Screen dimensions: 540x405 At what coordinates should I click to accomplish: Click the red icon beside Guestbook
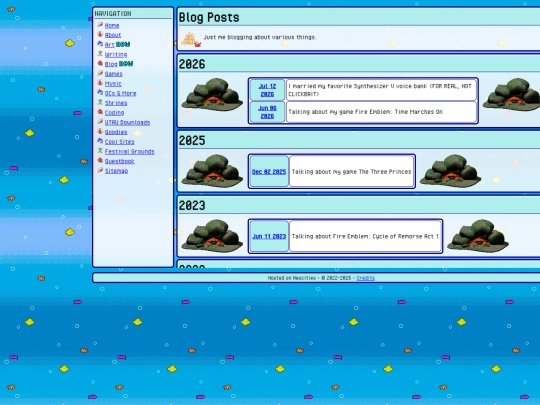[x=100, y=160]
